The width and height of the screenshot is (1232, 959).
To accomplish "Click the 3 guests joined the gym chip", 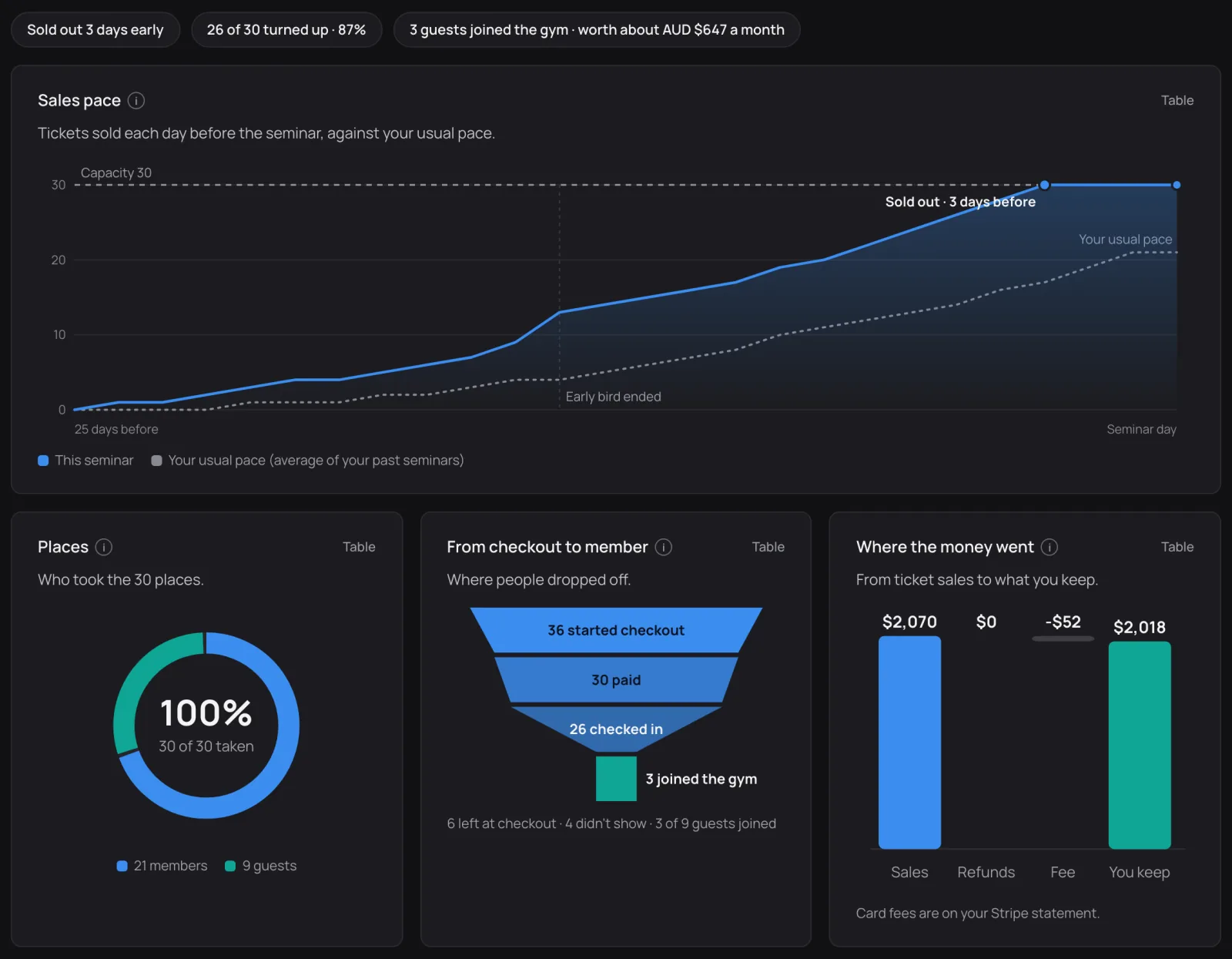I will [597, 30].
